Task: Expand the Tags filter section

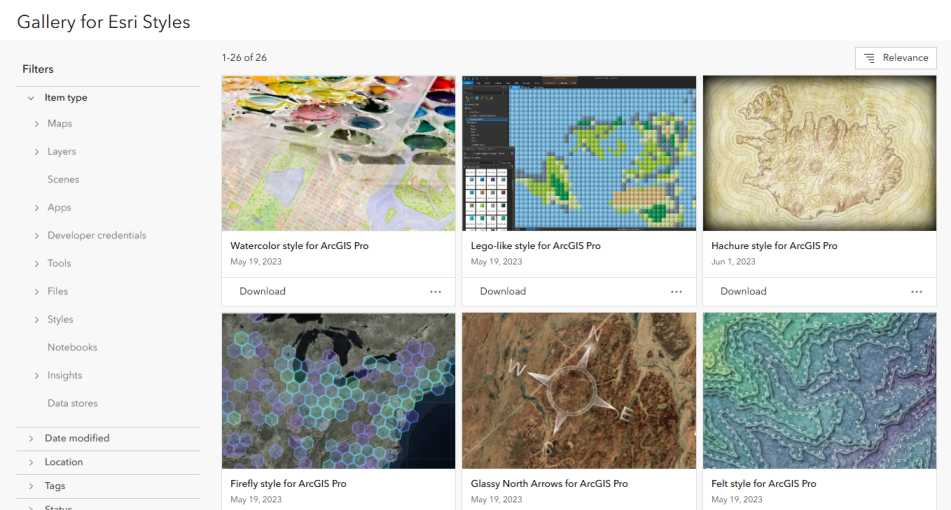Action: 31,486
